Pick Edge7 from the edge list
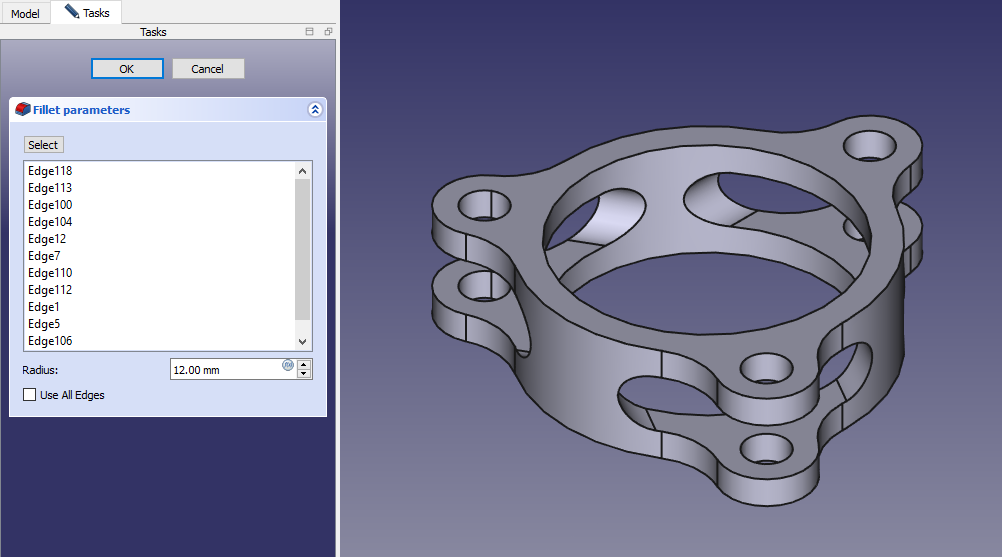1002x557 pixels. coord(45,256)
